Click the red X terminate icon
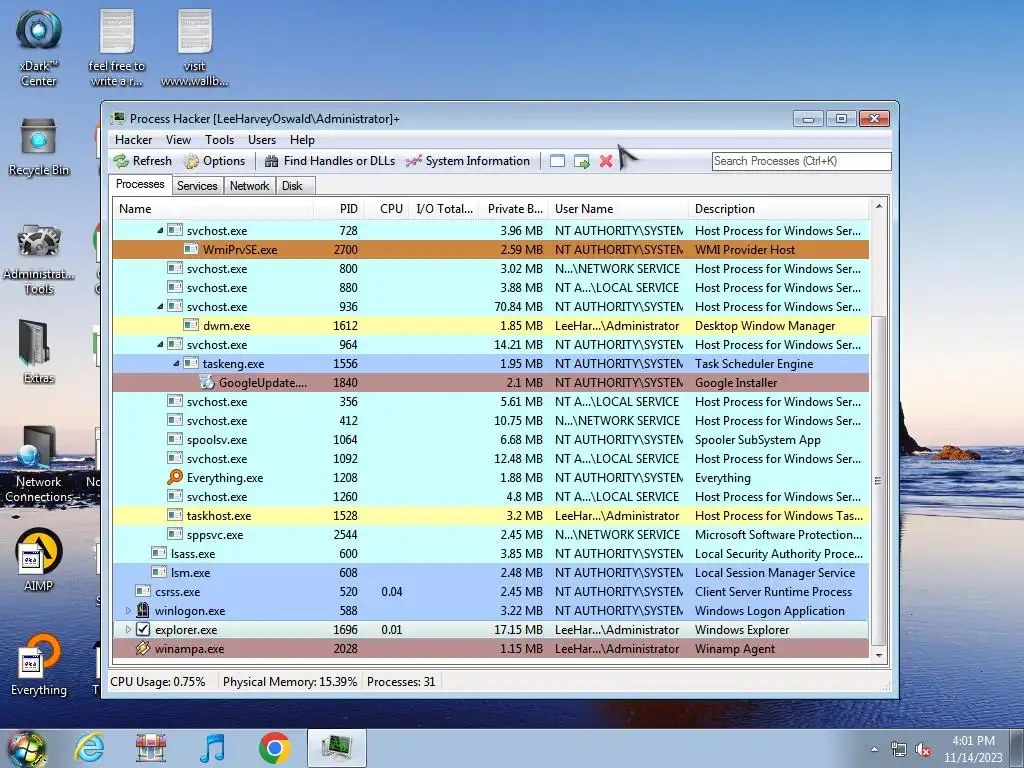The width and height of the screenshot is (1024, 768). point(606,161)
